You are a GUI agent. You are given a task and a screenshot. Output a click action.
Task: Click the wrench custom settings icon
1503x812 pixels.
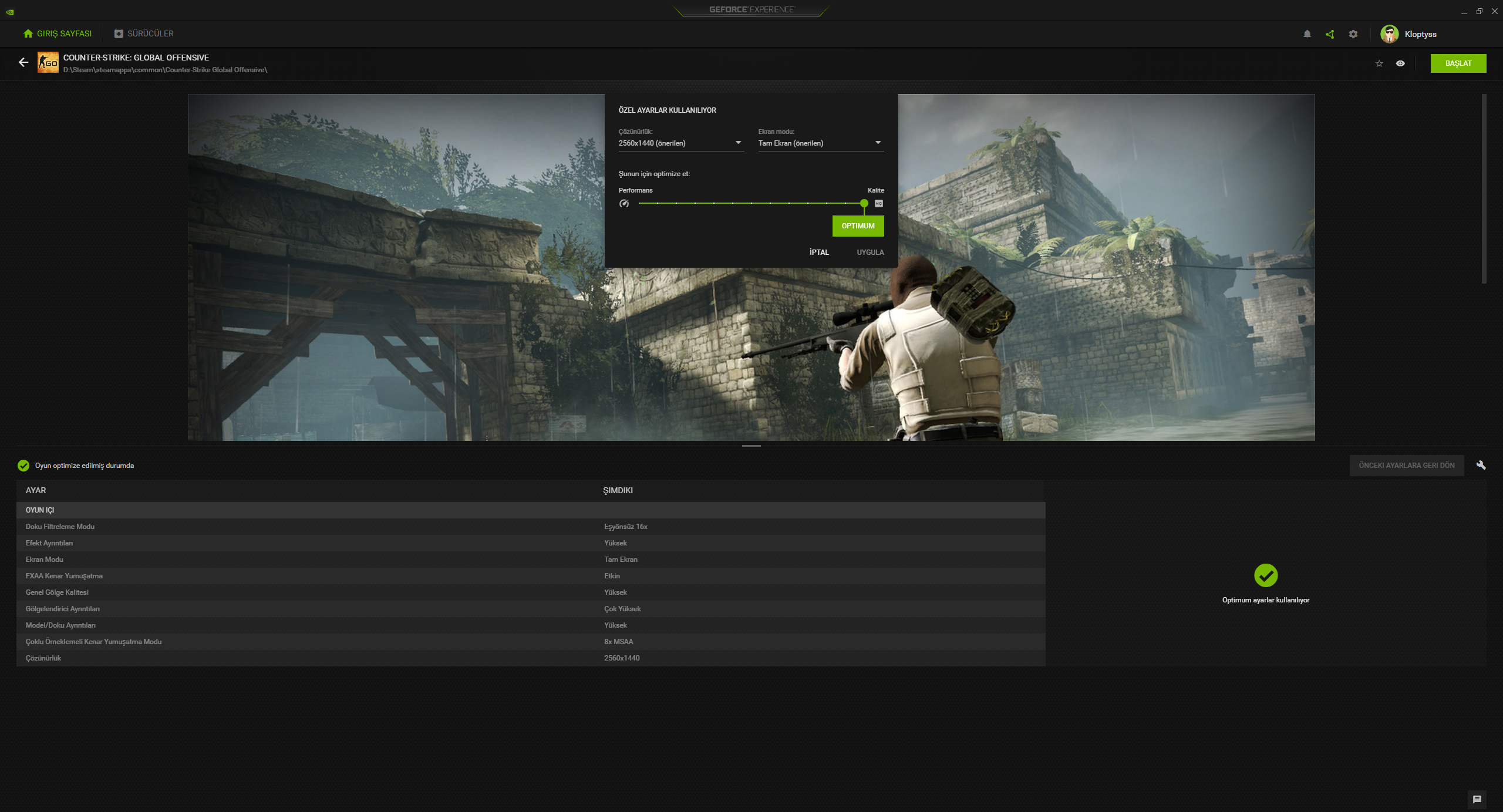pyautogui.click(x=1481, y=465)
